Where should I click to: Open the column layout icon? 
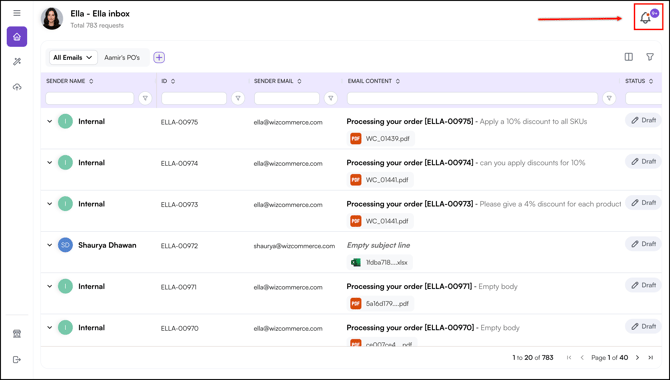point(629,57)
